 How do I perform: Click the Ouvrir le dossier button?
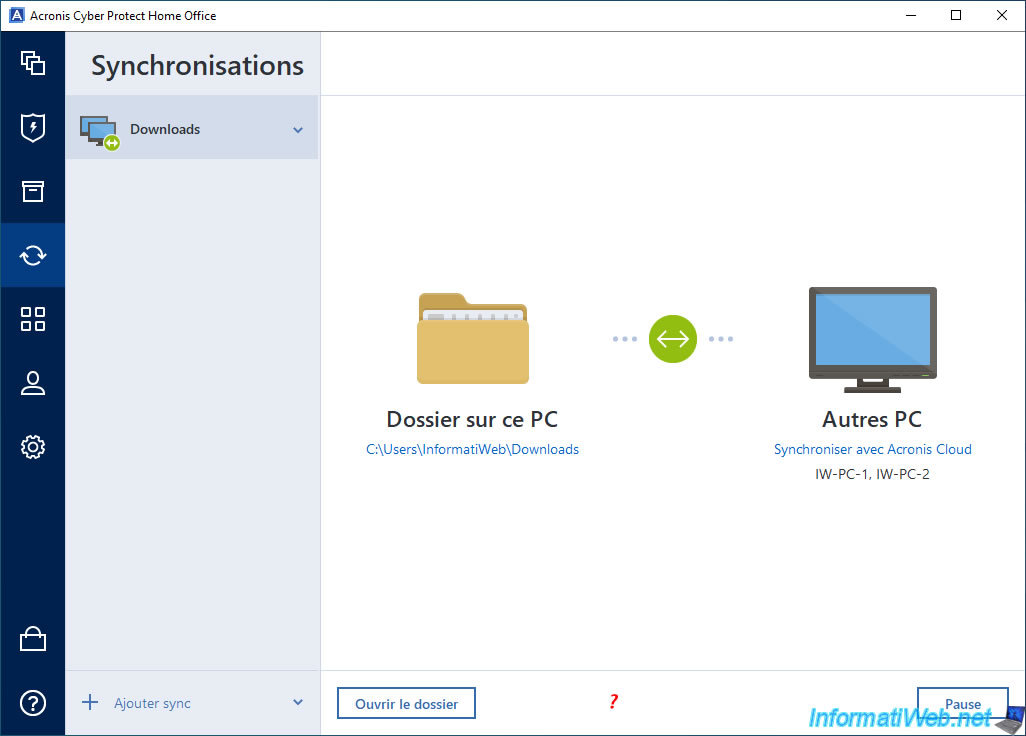pyautogui.click(x=406, y=704)
